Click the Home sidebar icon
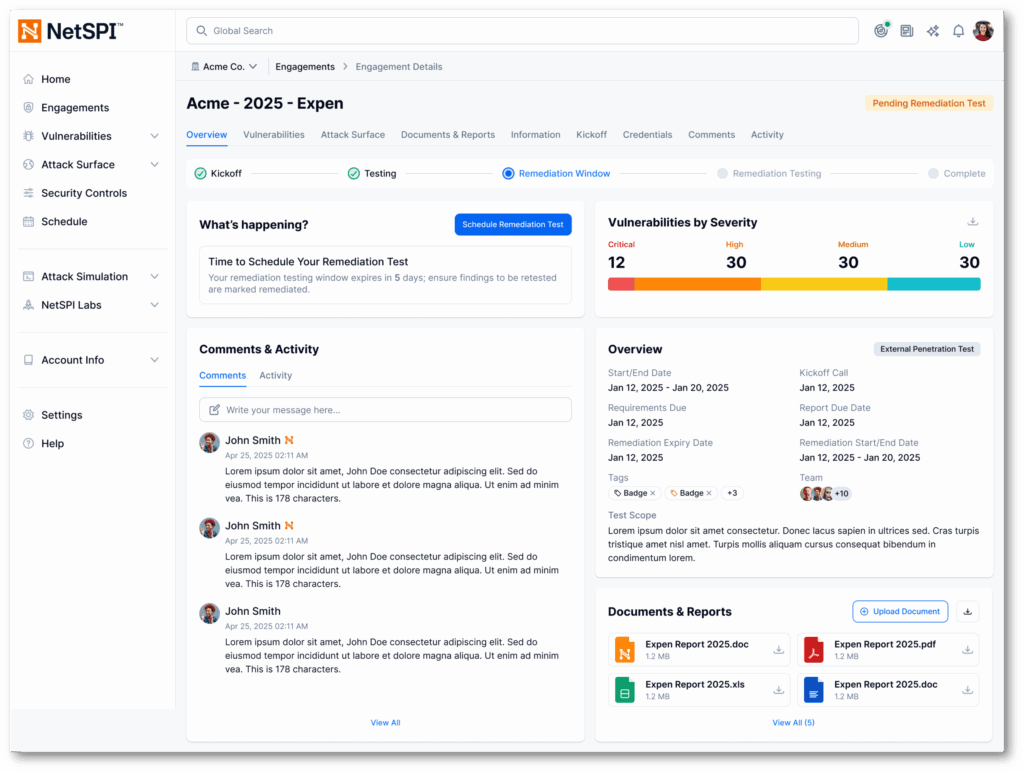This screenshot has height=772, width=1024. 28,79
